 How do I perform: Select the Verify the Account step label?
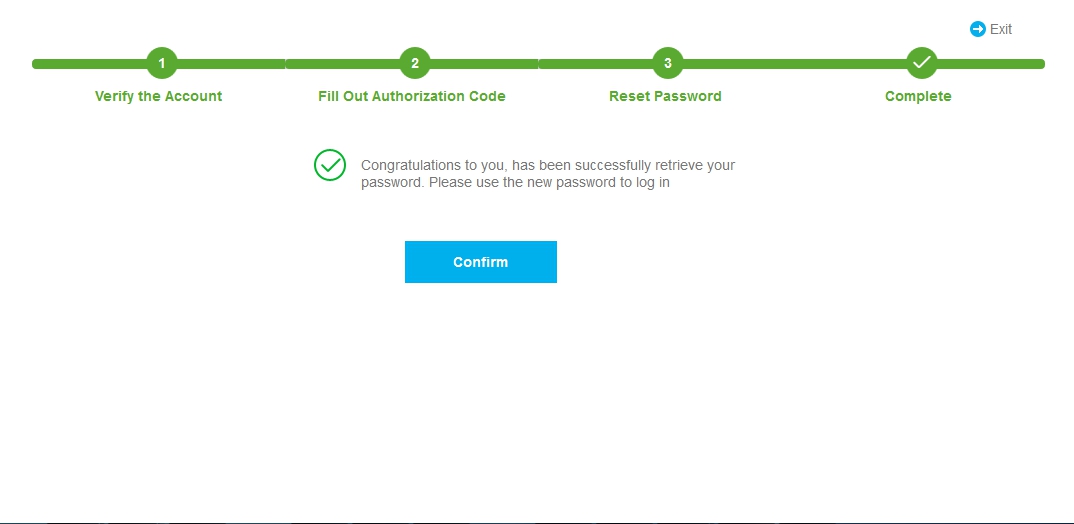[158, 96]
